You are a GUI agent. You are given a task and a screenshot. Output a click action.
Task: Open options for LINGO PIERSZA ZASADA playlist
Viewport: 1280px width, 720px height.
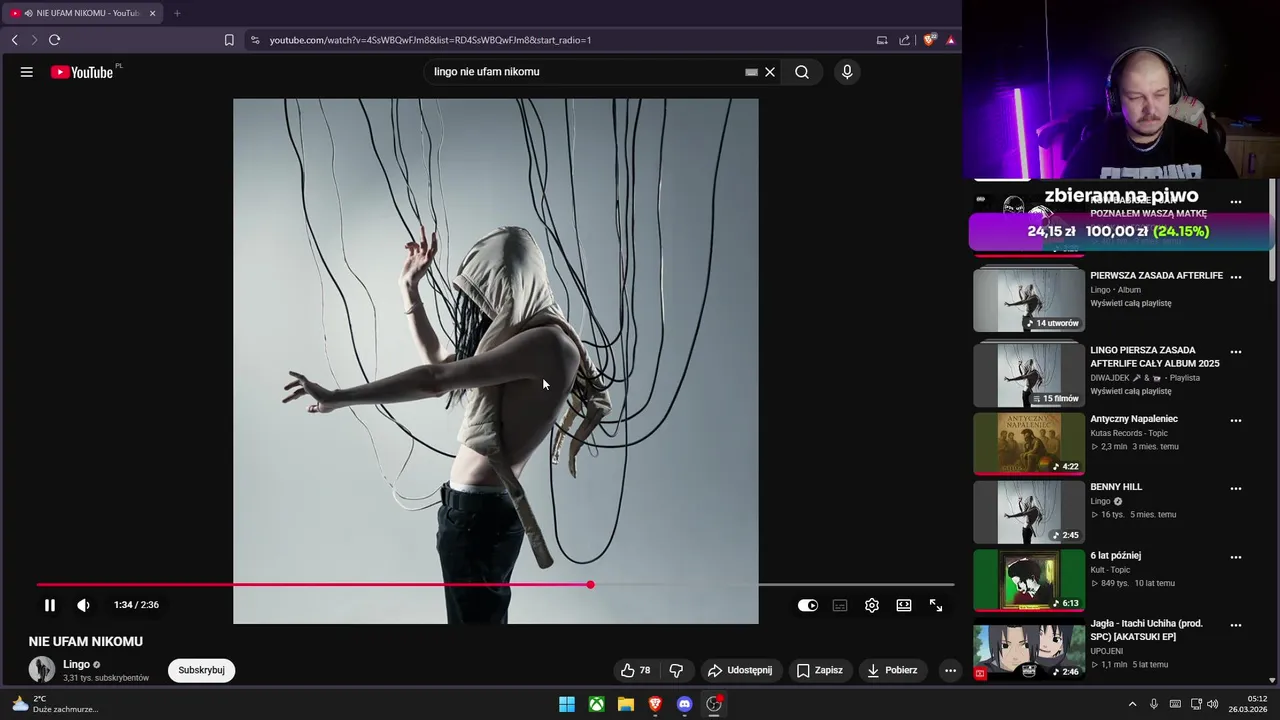point(1236,352)
